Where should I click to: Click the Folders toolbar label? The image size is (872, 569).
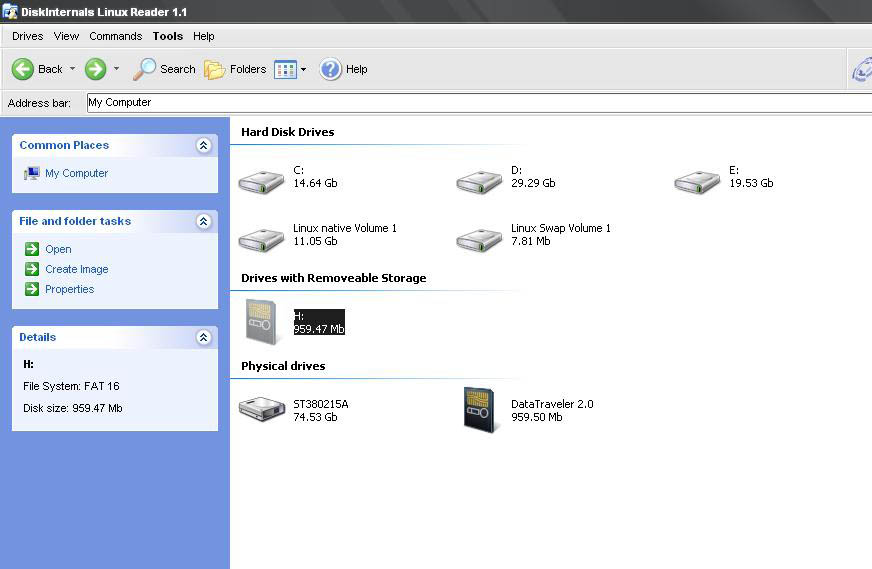[248, 69]
